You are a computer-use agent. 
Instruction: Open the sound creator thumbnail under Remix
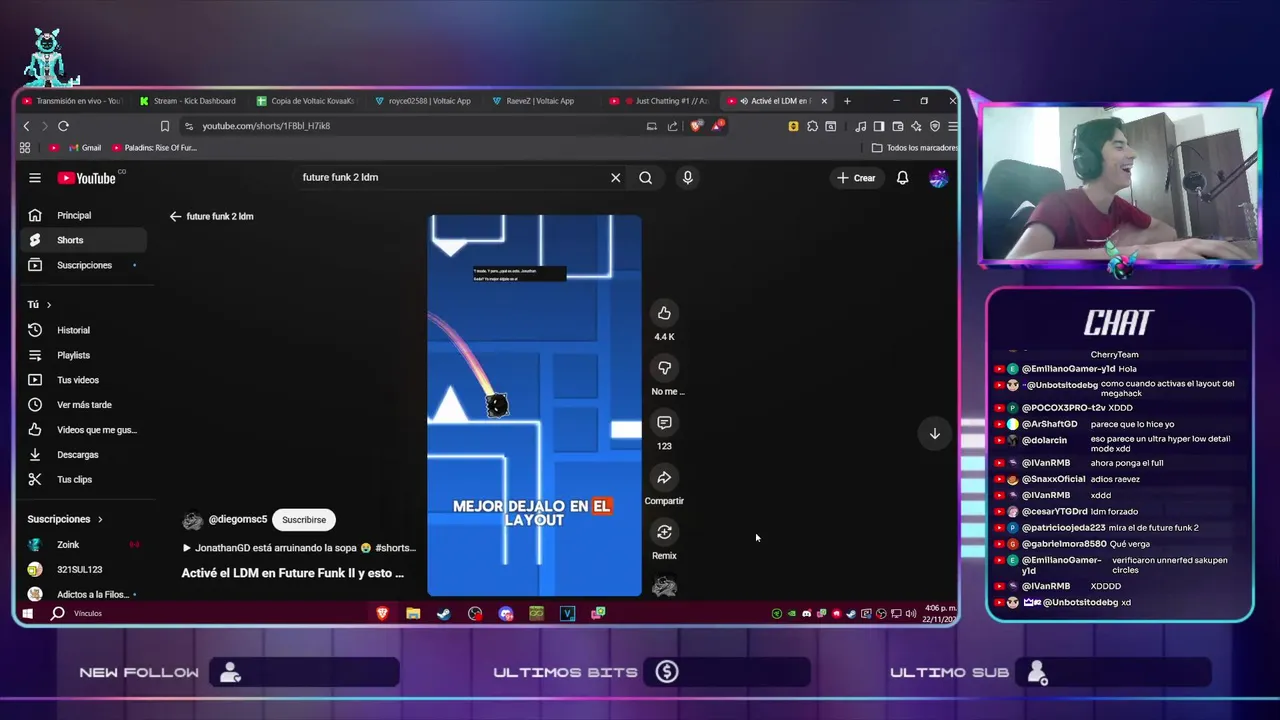pos(664,587)
